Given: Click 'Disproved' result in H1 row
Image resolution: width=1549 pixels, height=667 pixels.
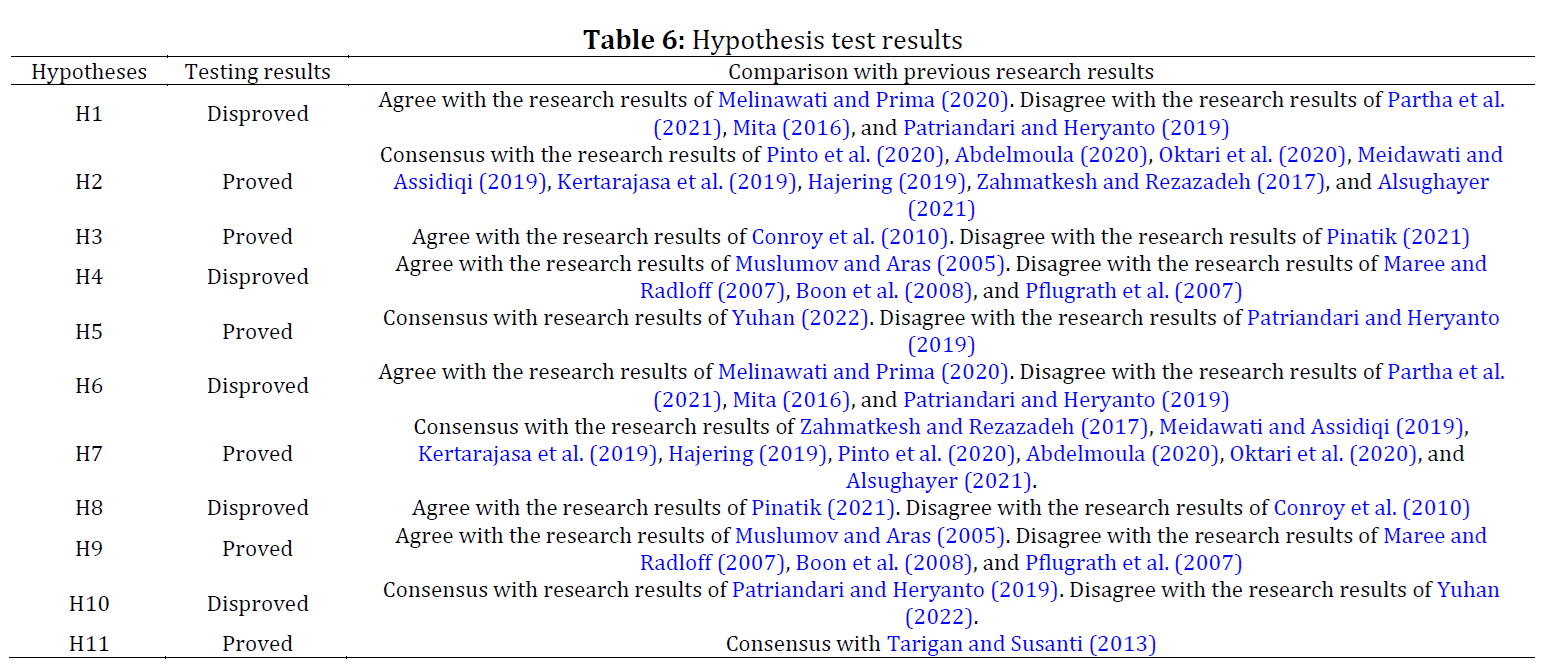Looking at the screenshot, I should tap(258, 114).
